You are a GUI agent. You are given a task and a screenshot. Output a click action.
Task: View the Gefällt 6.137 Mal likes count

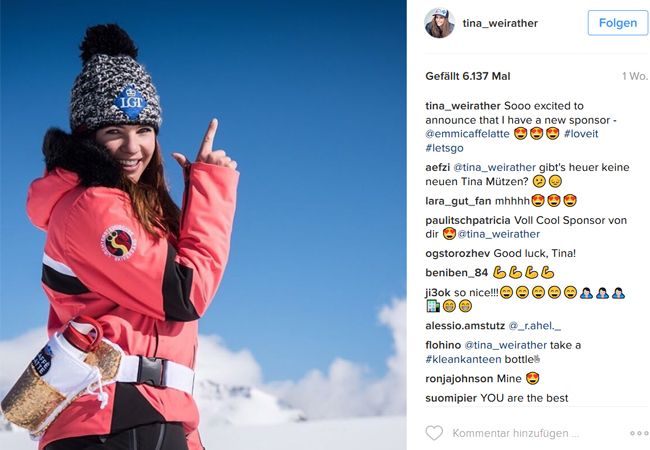coord(468,76)
